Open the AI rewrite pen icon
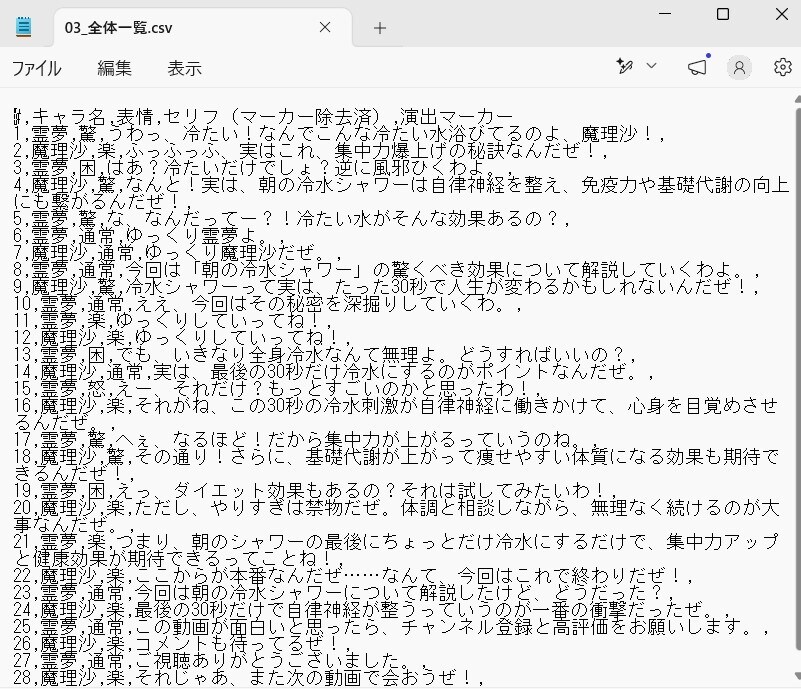This screenshot has width=801, height=689. [x=624, y=66]
